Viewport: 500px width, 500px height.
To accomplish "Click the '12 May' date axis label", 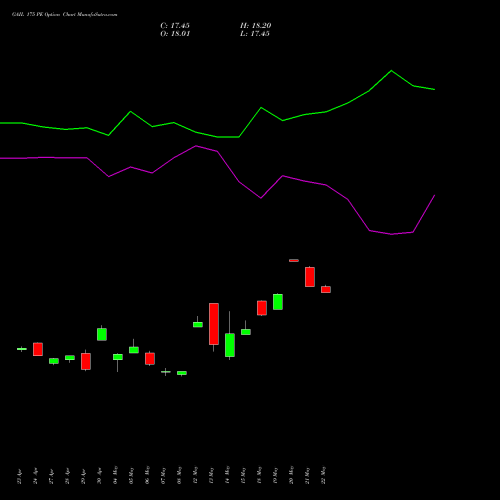I will pyautogui.click(x=195, y=475).
